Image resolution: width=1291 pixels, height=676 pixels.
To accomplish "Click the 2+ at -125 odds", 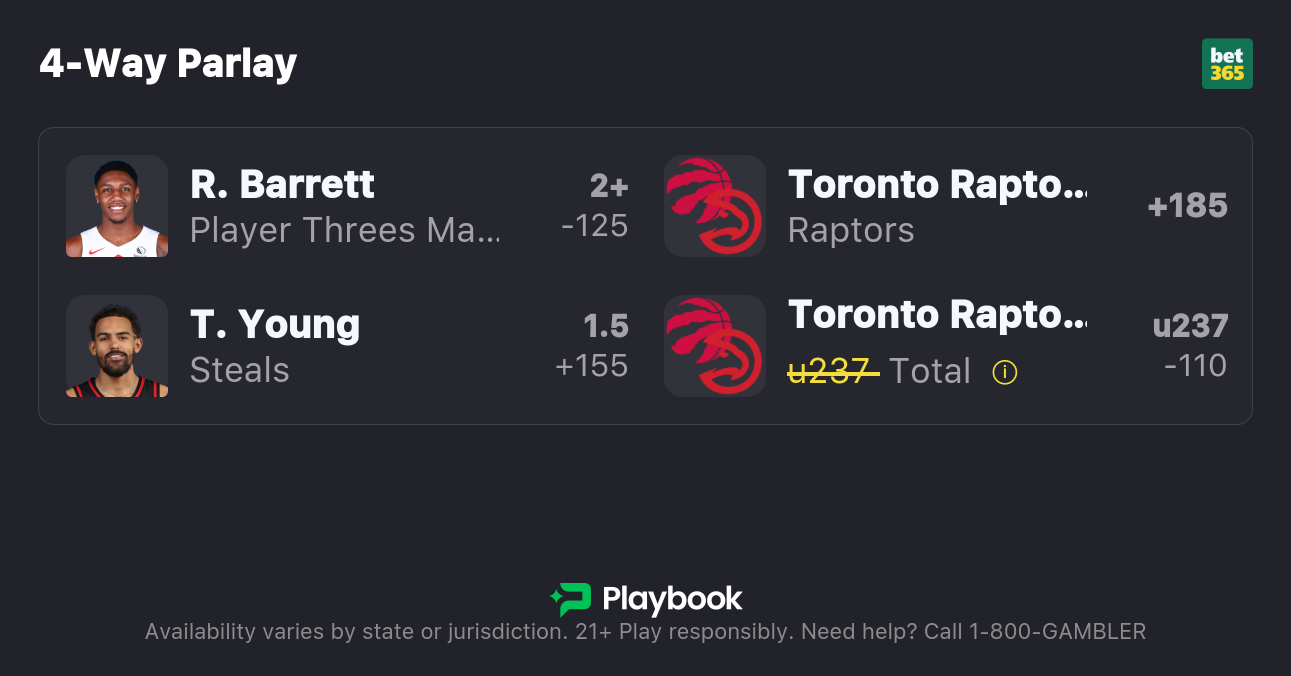I will pos(596,206).
